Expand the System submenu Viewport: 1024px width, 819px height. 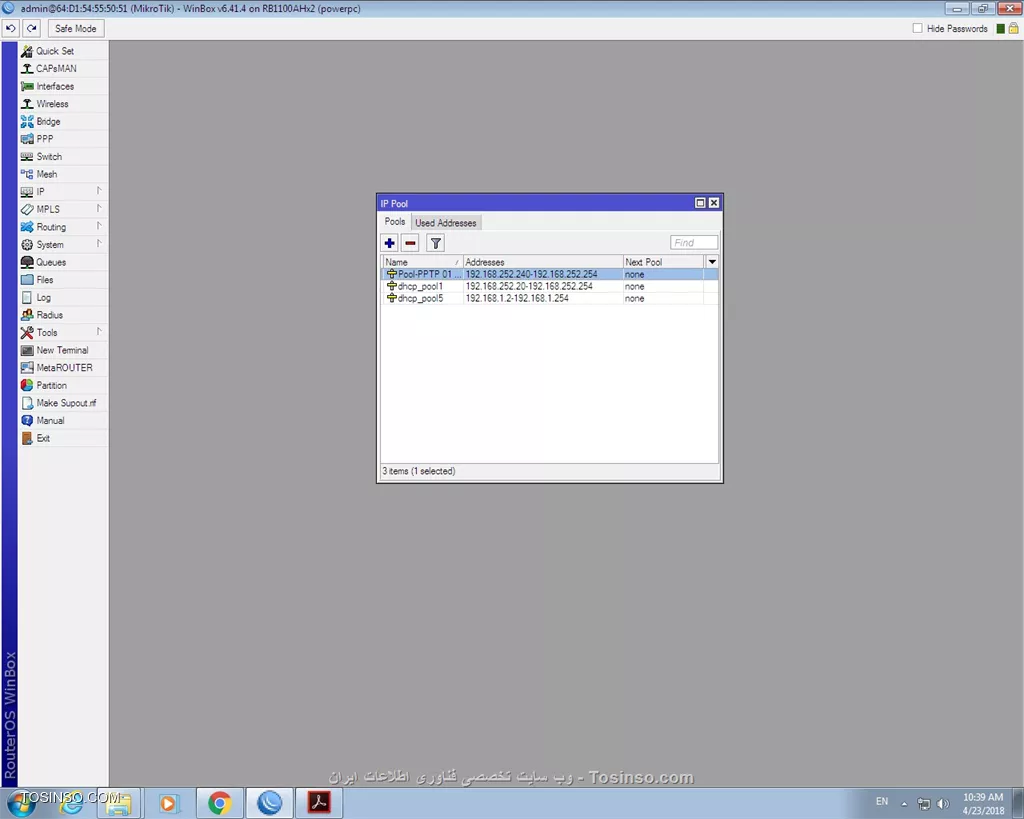coord(63,244)
